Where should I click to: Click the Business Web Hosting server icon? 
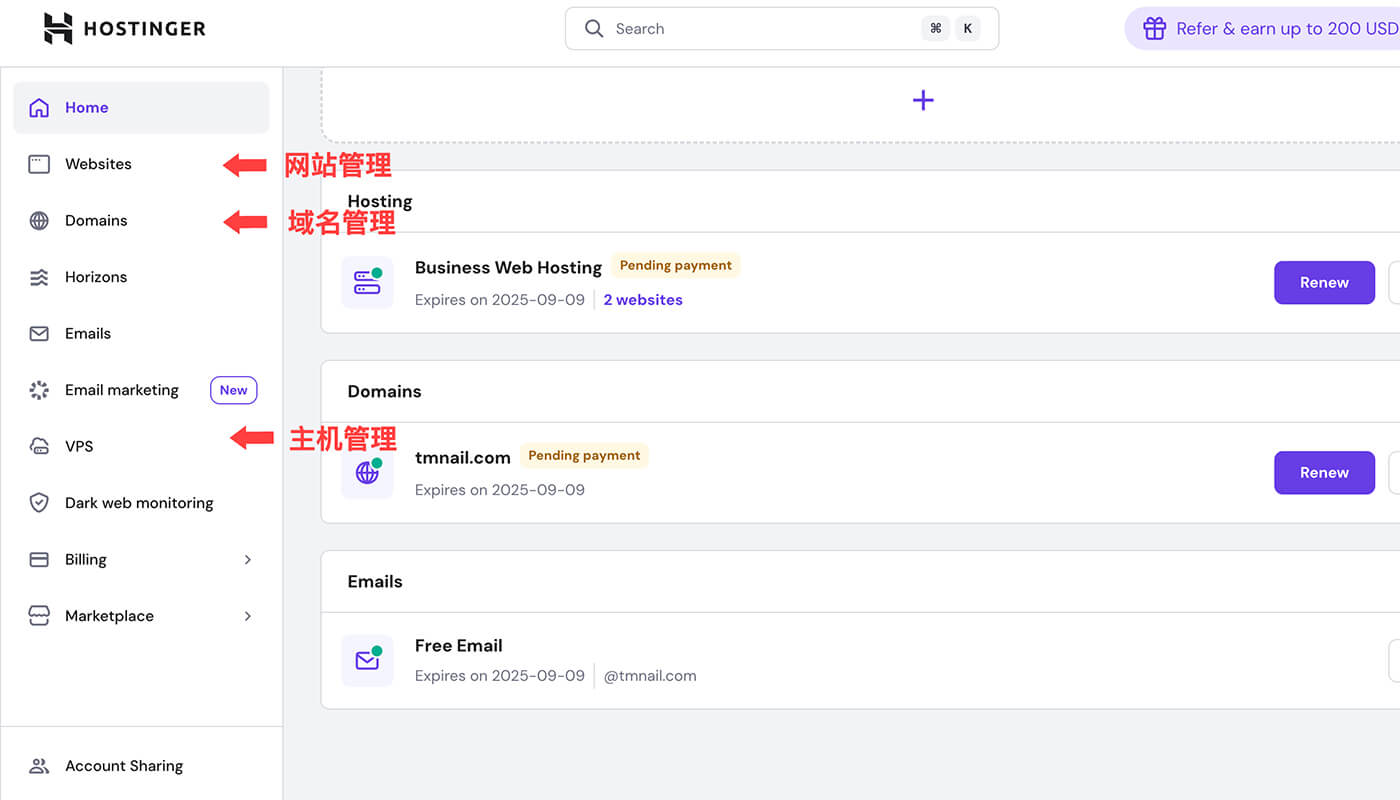coord(367,282)
